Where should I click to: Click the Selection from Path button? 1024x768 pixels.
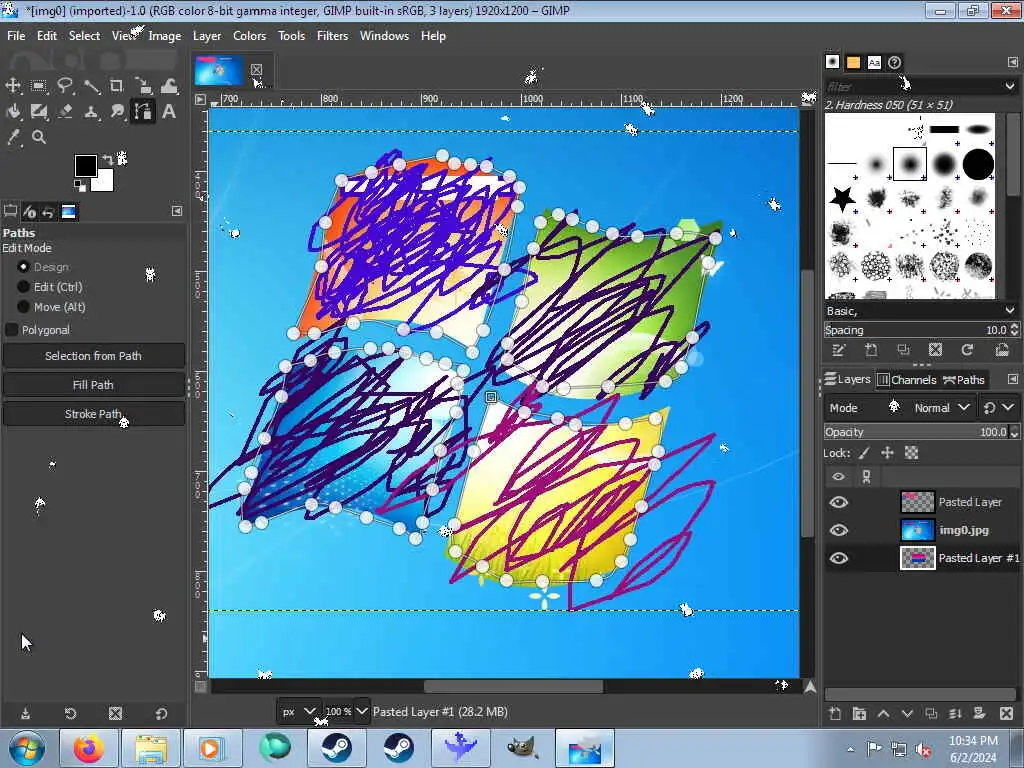(93, 356)
